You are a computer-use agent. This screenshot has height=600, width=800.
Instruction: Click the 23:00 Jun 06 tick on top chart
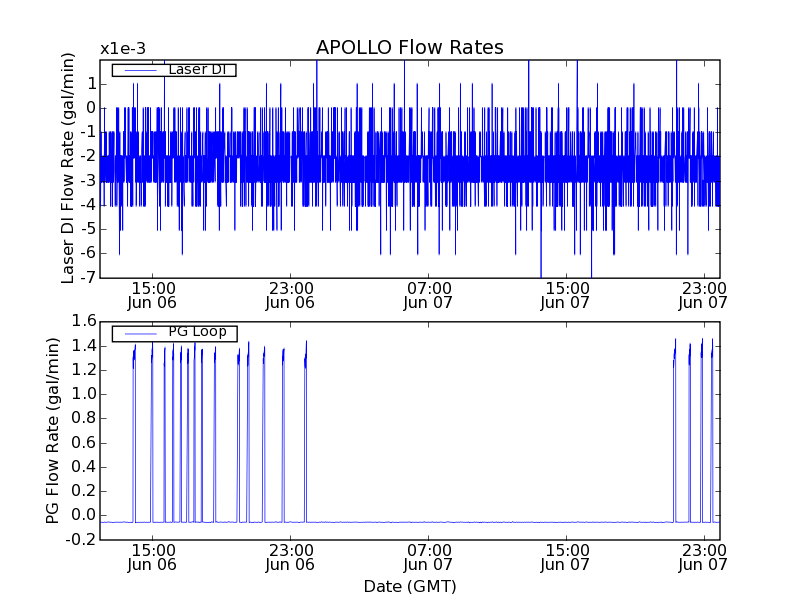(290, 293)
